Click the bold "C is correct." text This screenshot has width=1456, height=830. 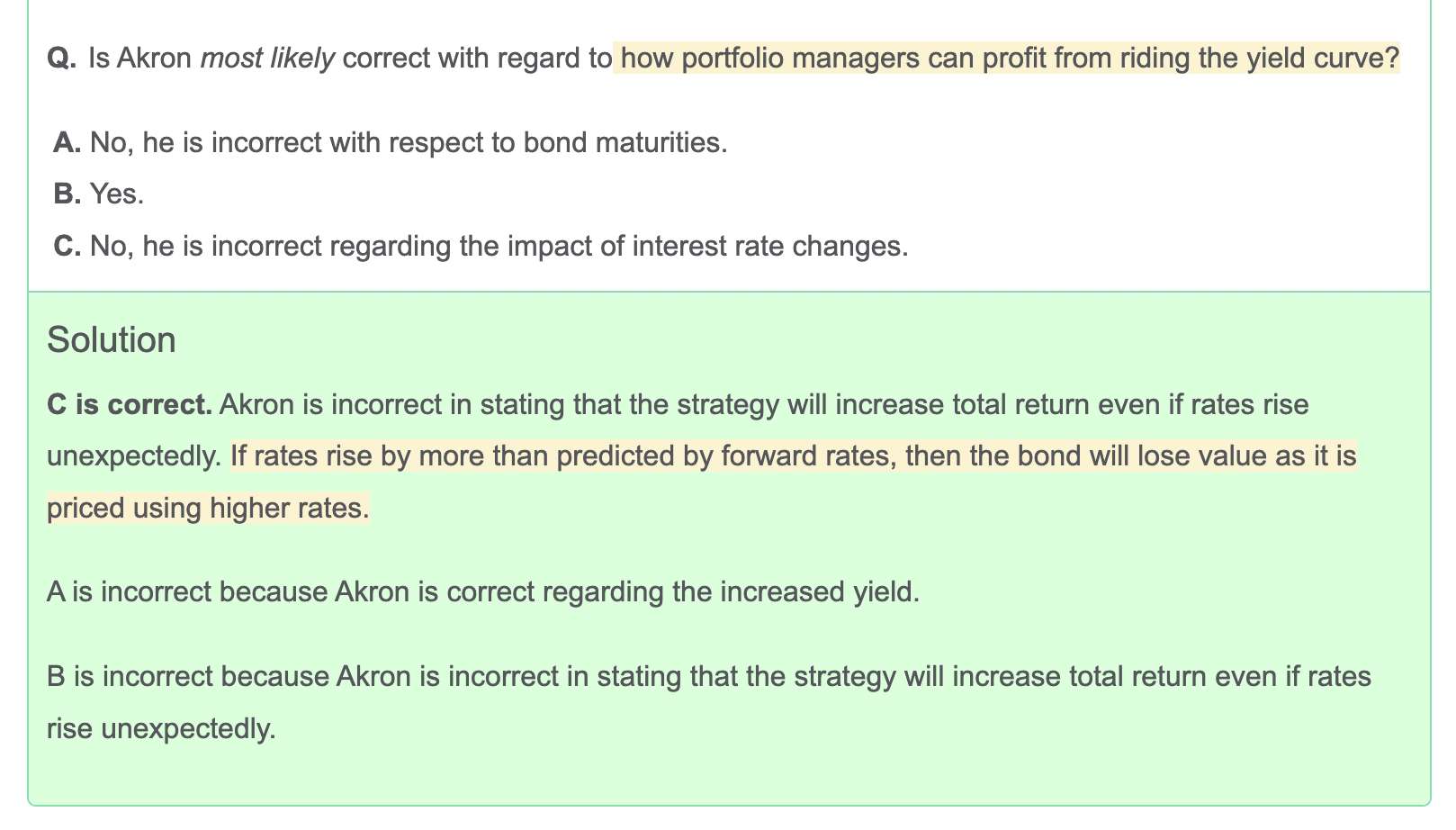point(130,404)
